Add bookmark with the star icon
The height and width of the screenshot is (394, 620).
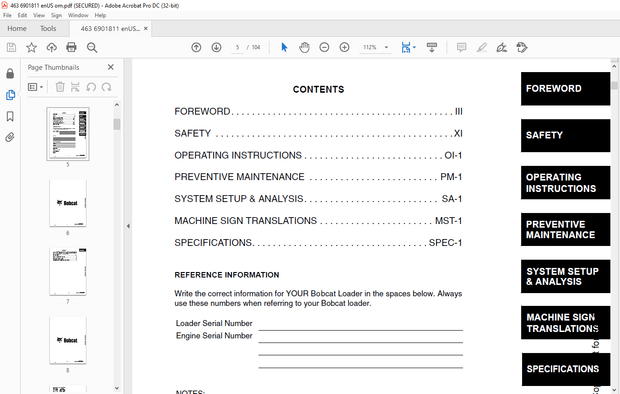tap(31, 47)
